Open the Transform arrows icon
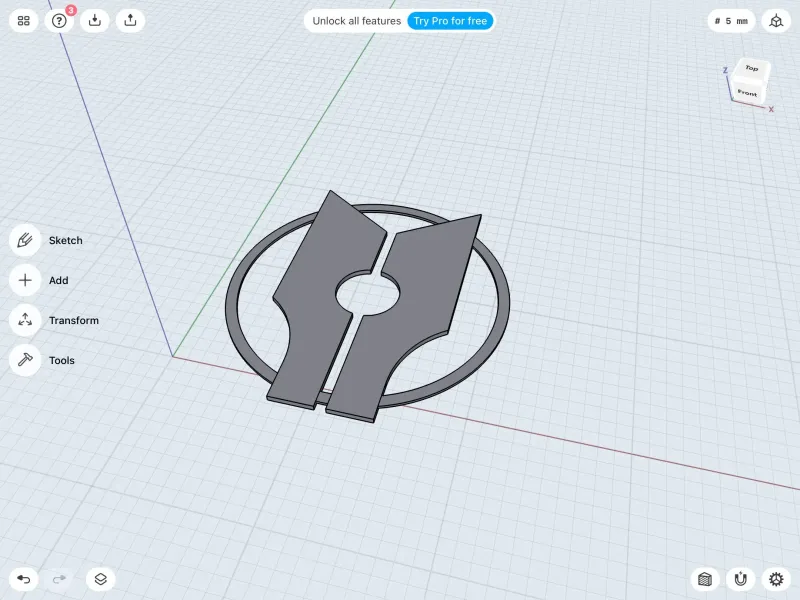Screen dimensions: 800x600 coord(25,320)
